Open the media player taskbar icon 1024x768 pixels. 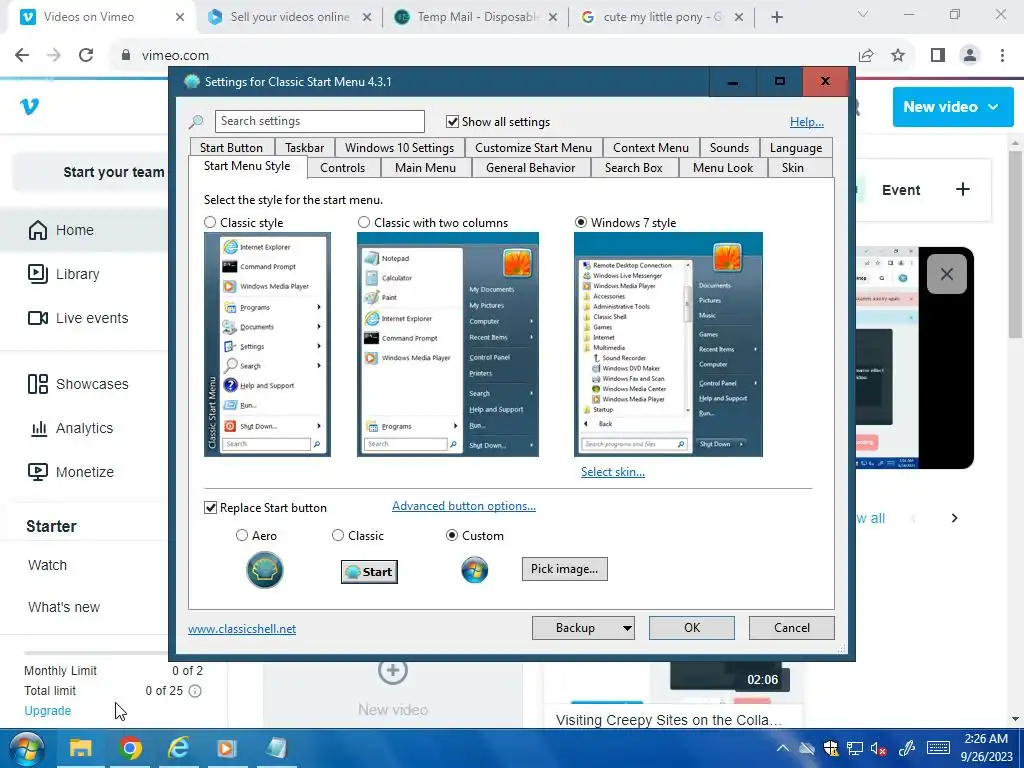pyautogui.click(x=227, y=748)
